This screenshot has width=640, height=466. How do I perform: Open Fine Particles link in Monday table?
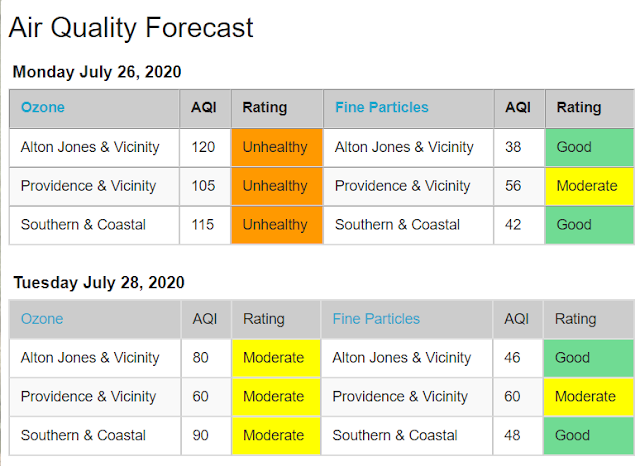point(382,107)
